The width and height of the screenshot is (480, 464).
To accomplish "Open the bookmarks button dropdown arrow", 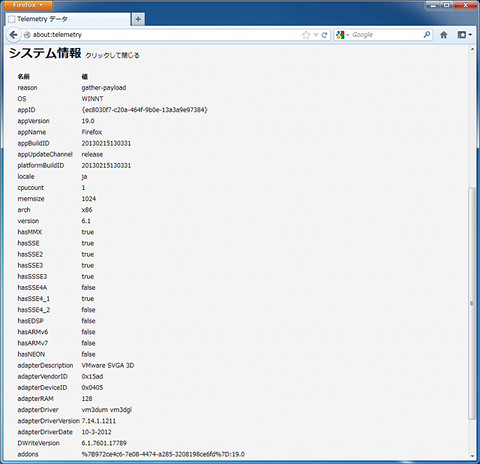I will (470, 35).
